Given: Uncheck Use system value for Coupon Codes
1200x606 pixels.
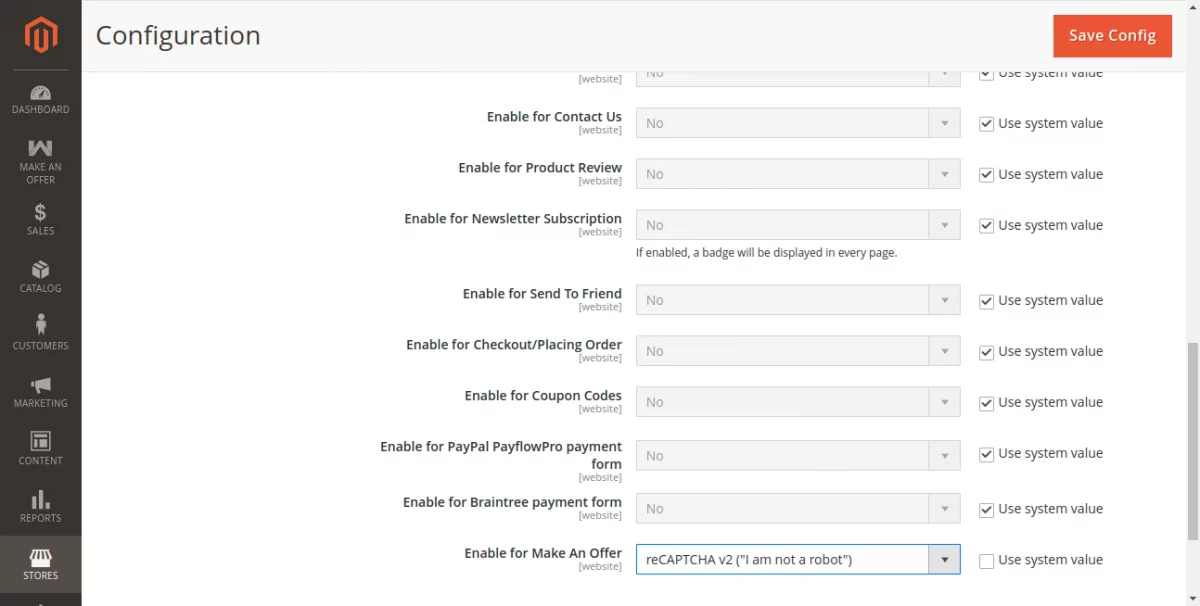Looking at the screenshot, I should tap(987, 403).
